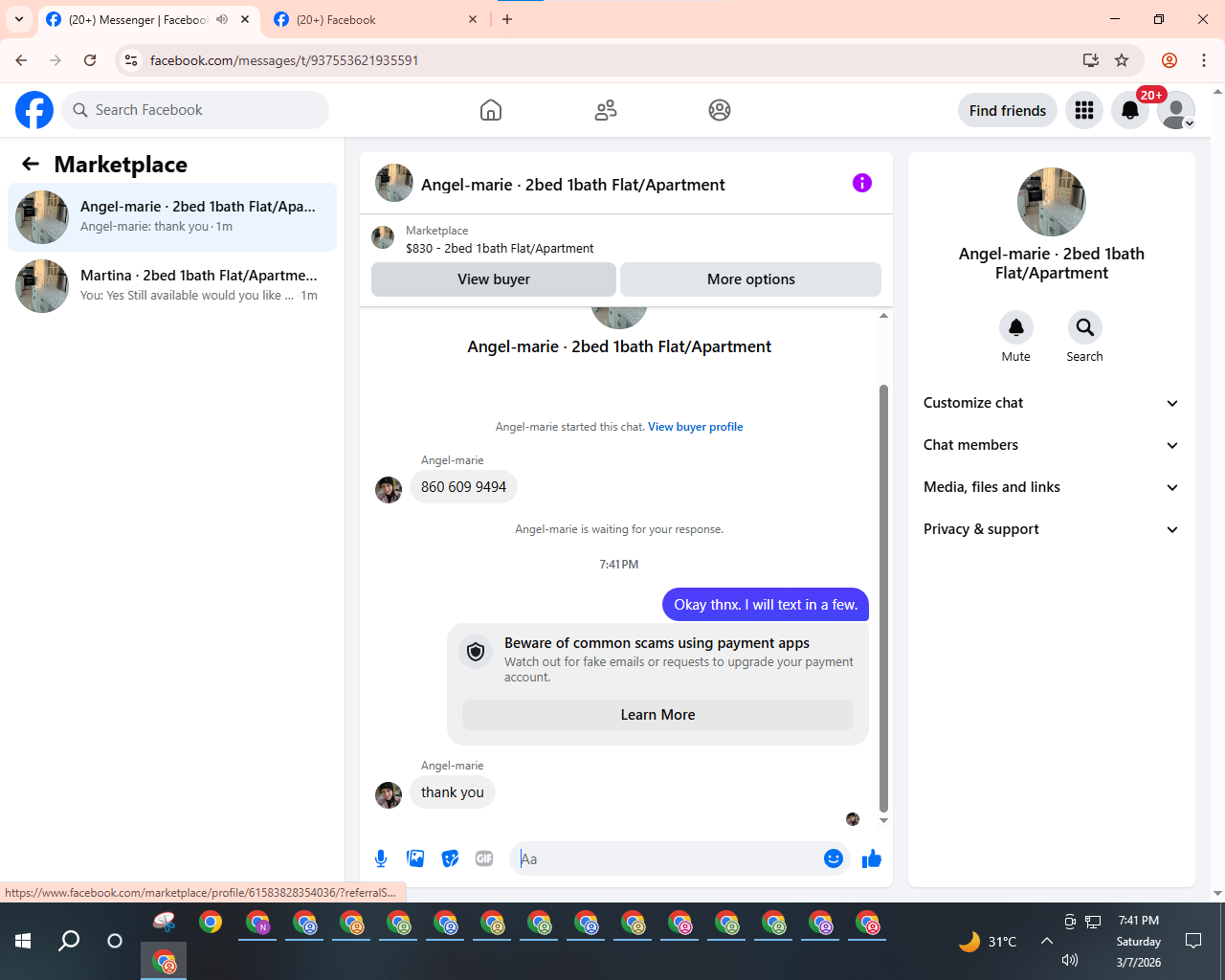
Task: Choose a GIF icon in composer
Action: pyautogui.click(x=484, y=858)
